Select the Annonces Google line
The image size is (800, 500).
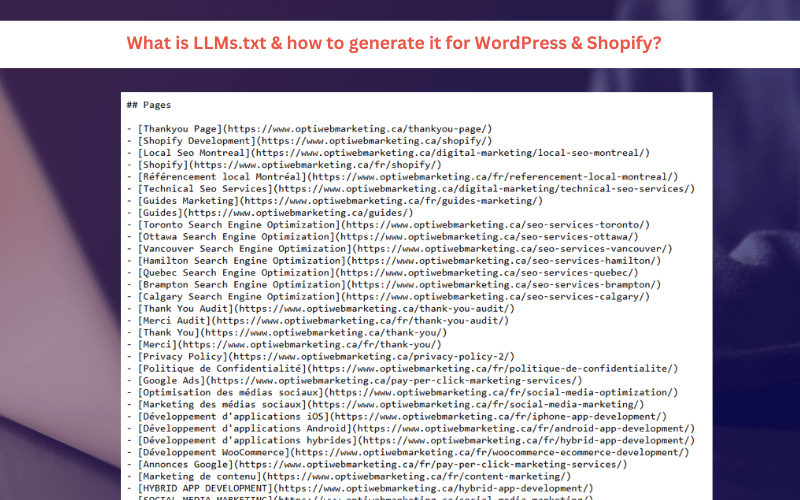click(377, 465)
